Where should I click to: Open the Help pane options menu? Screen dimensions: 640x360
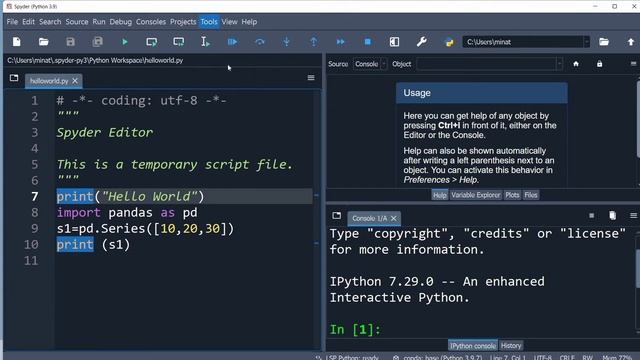point(633,64)
